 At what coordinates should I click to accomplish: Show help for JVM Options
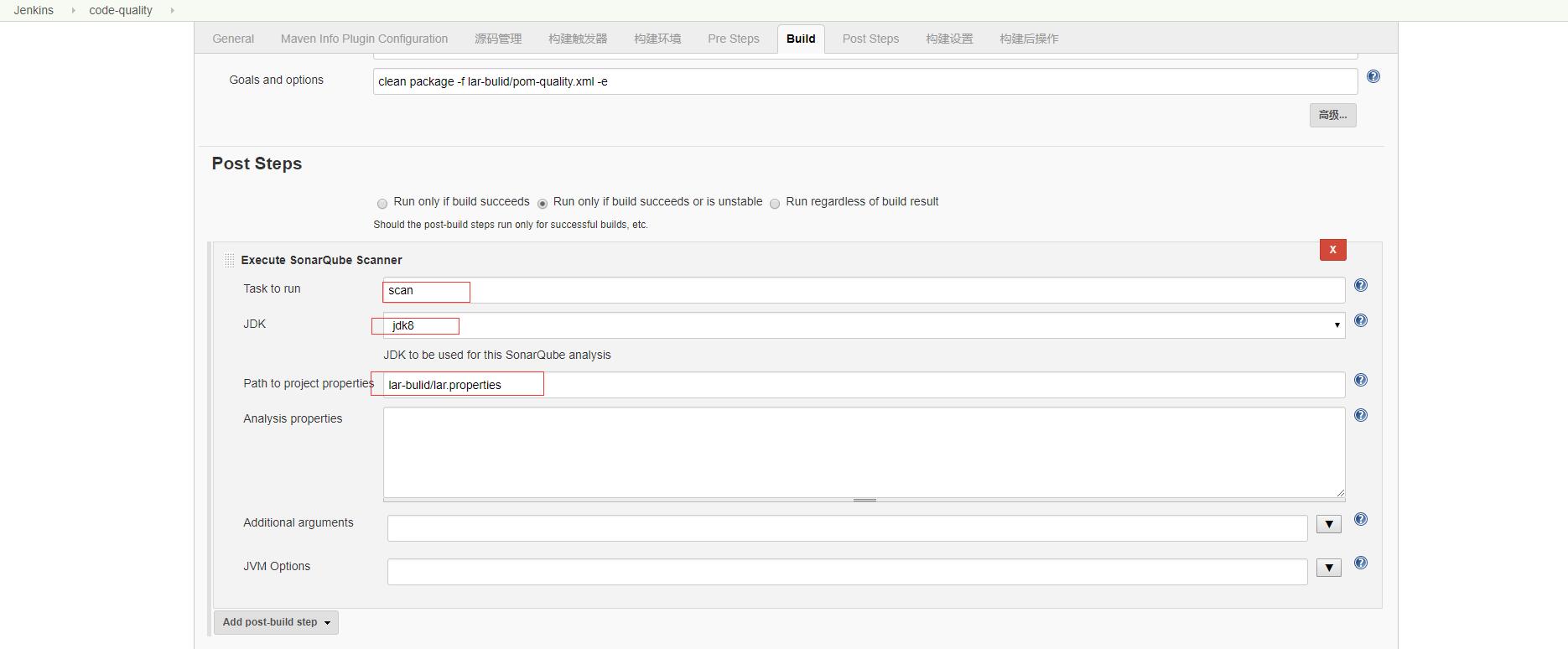(1361, 563)
